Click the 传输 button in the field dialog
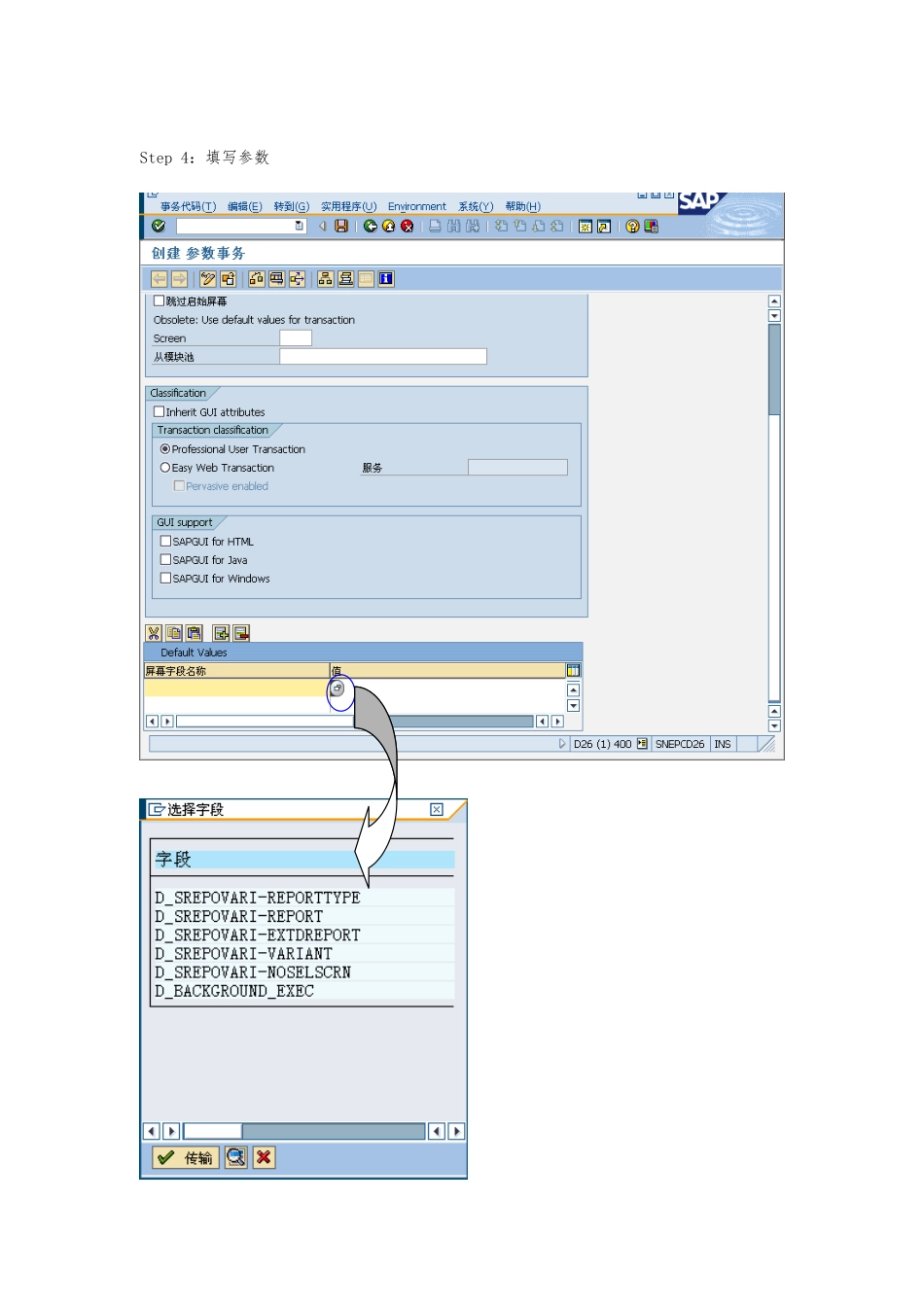 pos(186,1157)
